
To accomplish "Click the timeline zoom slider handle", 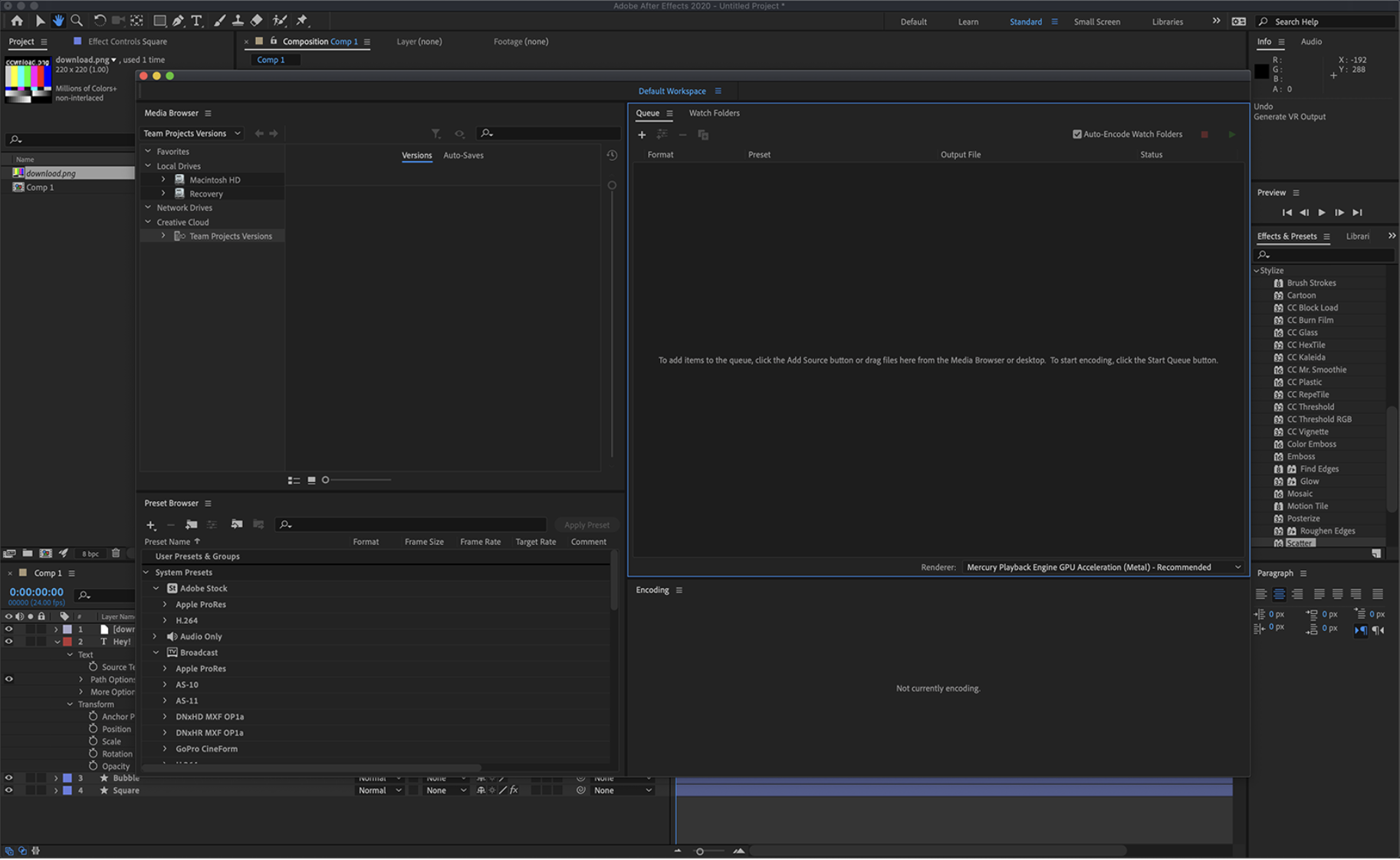I will pyautogui.click(x=699, y=851).
